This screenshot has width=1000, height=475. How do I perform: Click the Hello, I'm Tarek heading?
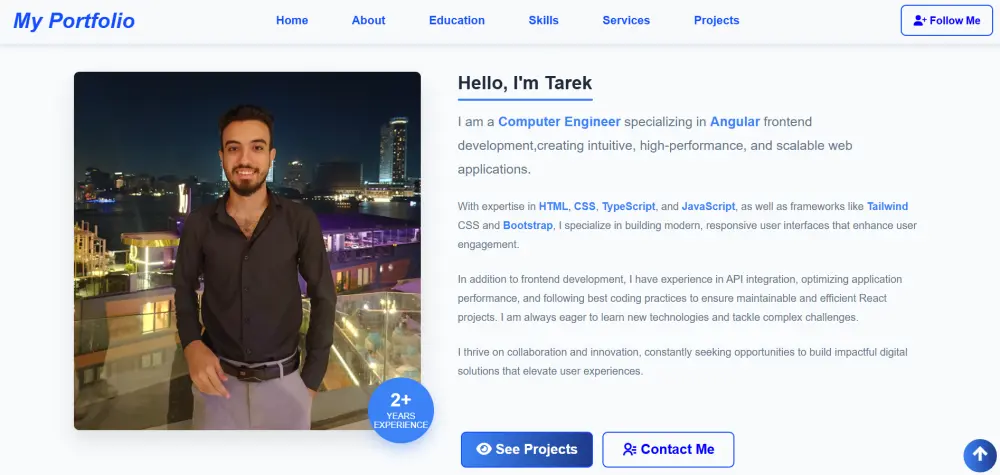pyautogui.click(x=525, y=83)
